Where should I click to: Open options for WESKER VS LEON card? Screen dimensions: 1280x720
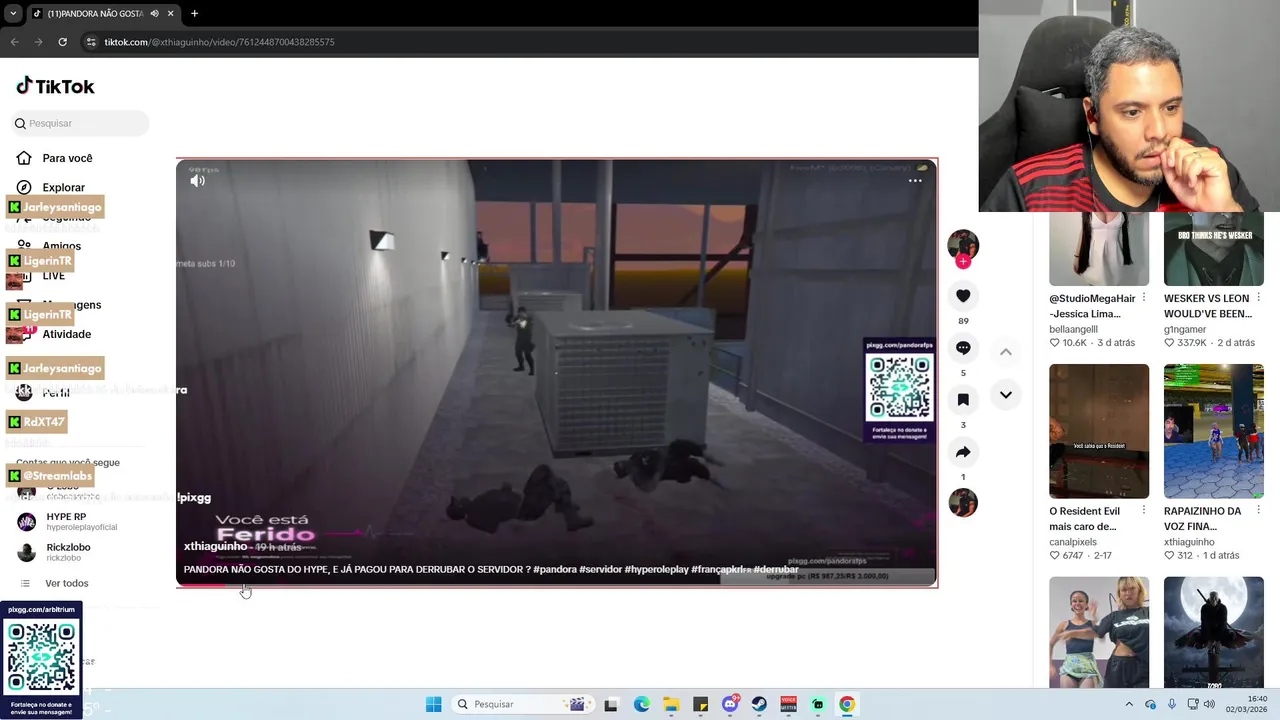click(x=1258, y=298)
